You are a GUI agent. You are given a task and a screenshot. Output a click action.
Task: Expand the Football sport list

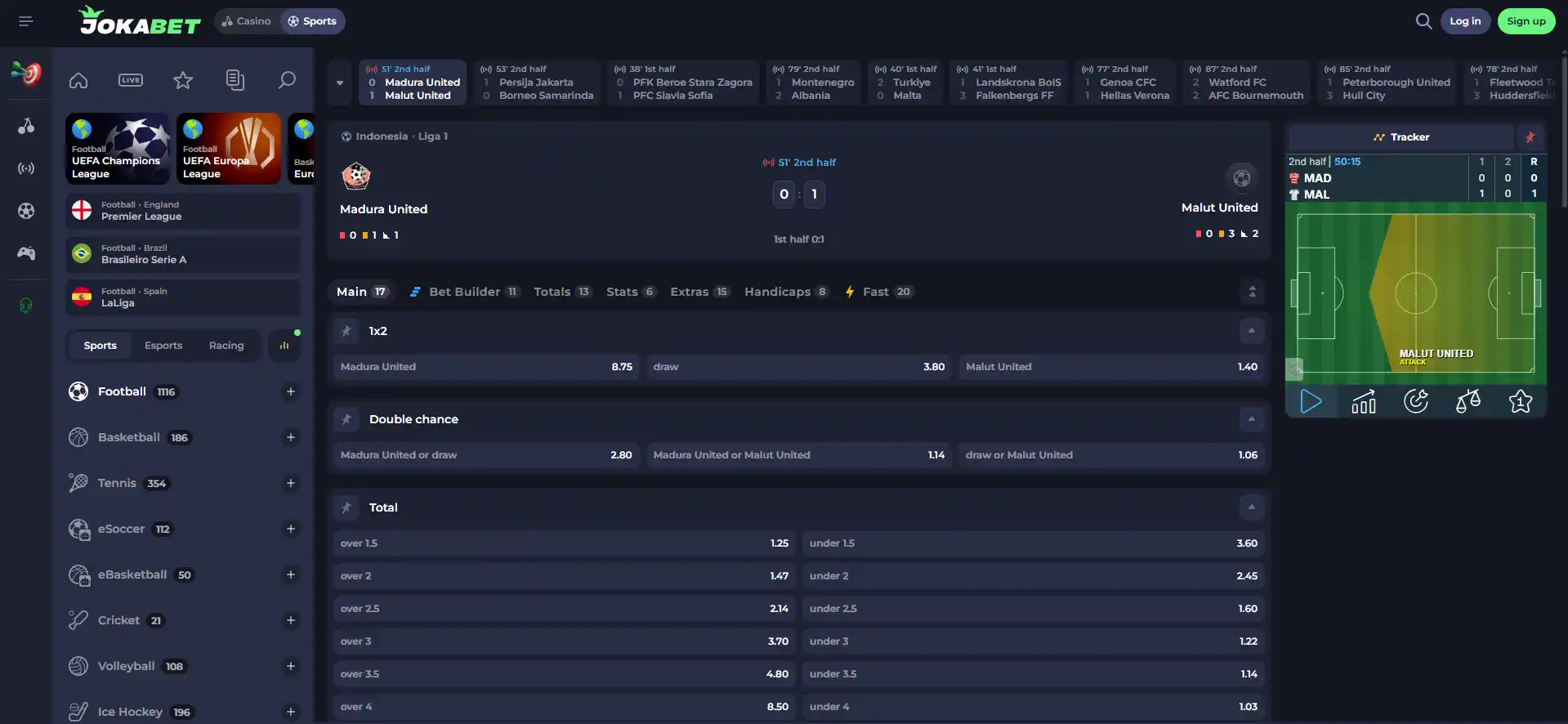(290, 391)
